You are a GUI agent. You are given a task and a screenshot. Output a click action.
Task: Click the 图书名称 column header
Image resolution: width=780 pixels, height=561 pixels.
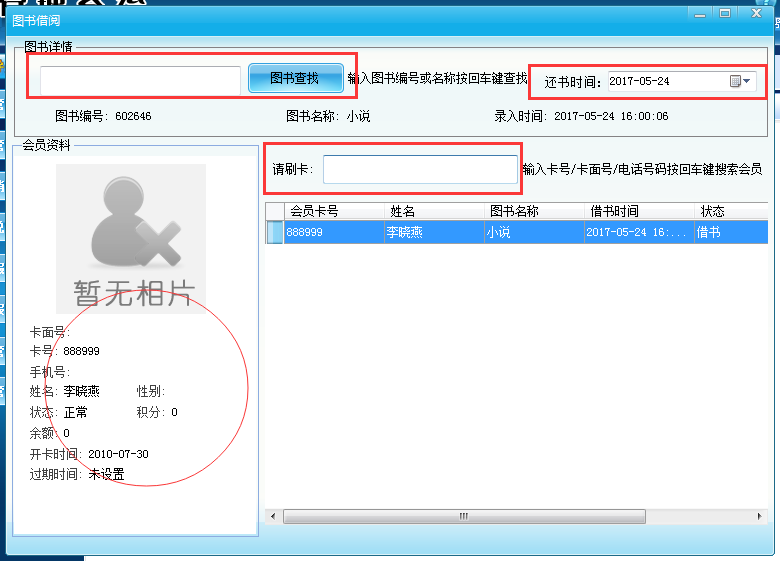534,211
